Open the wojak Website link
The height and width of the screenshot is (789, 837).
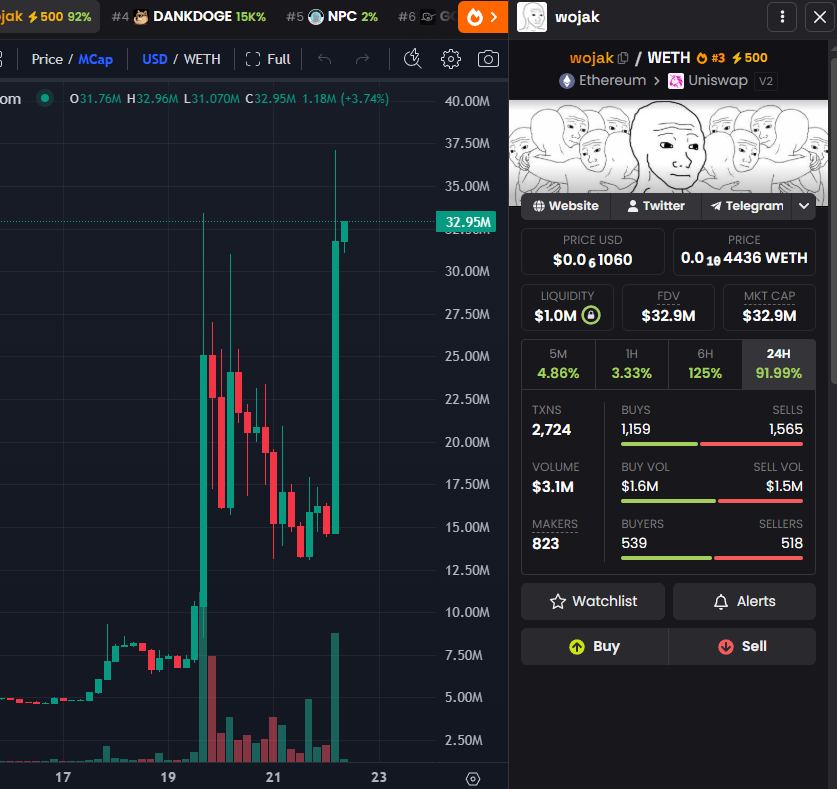coord(566,206)
